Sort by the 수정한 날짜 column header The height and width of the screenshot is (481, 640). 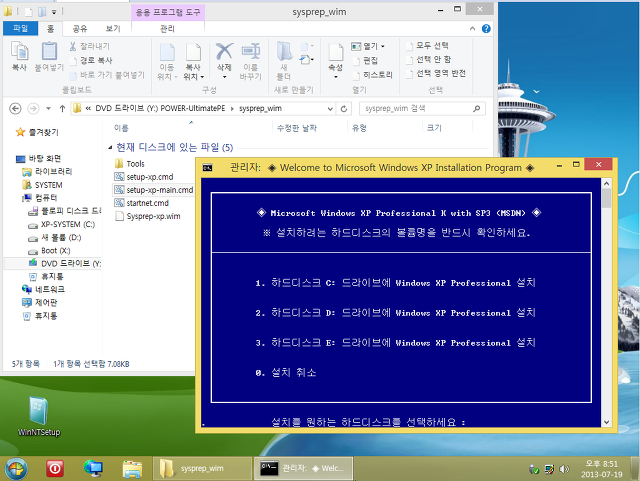point(297,128)
